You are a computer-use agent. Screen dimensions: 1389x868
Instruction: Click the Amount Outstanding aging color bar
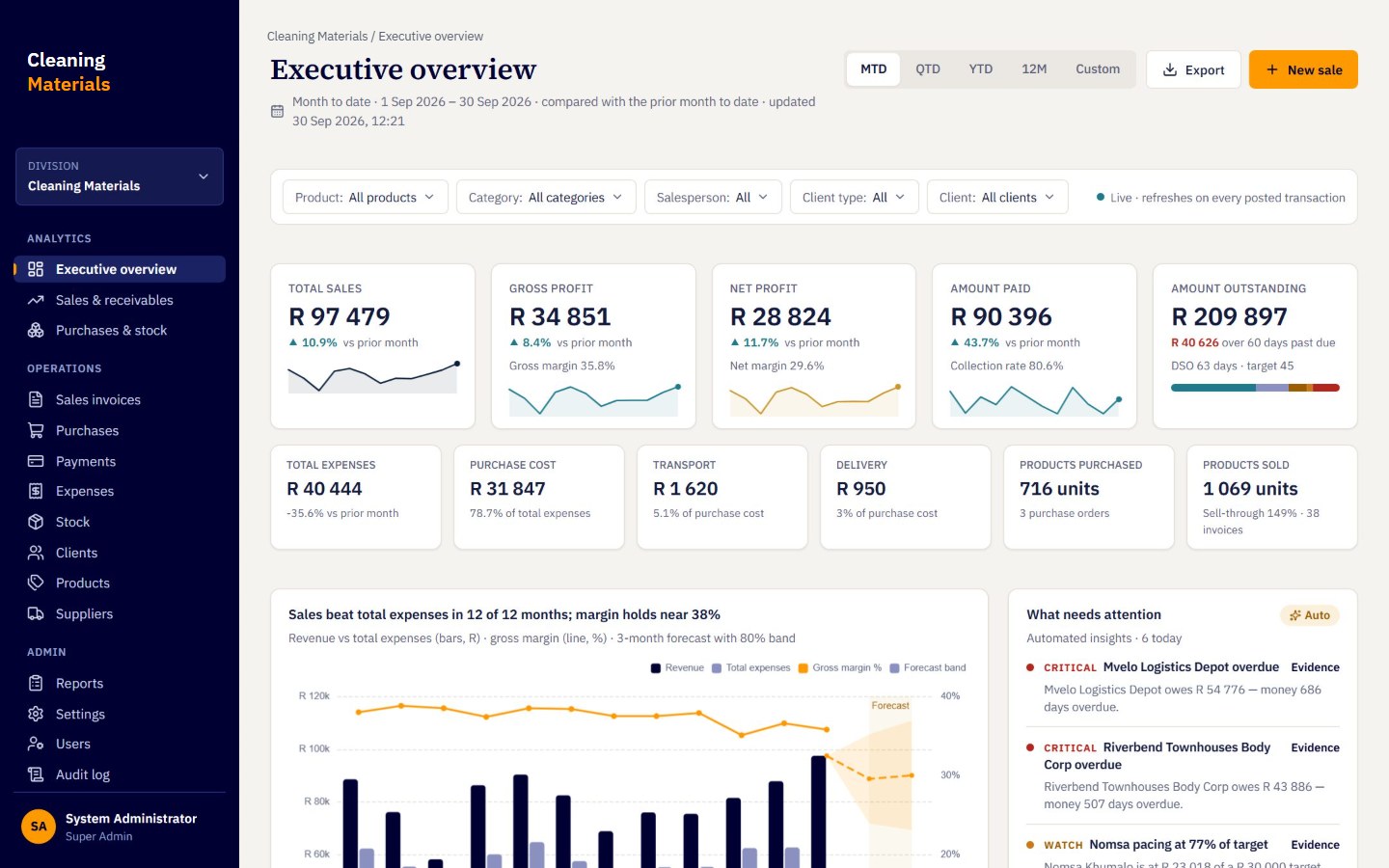[x=1255, y=388]
